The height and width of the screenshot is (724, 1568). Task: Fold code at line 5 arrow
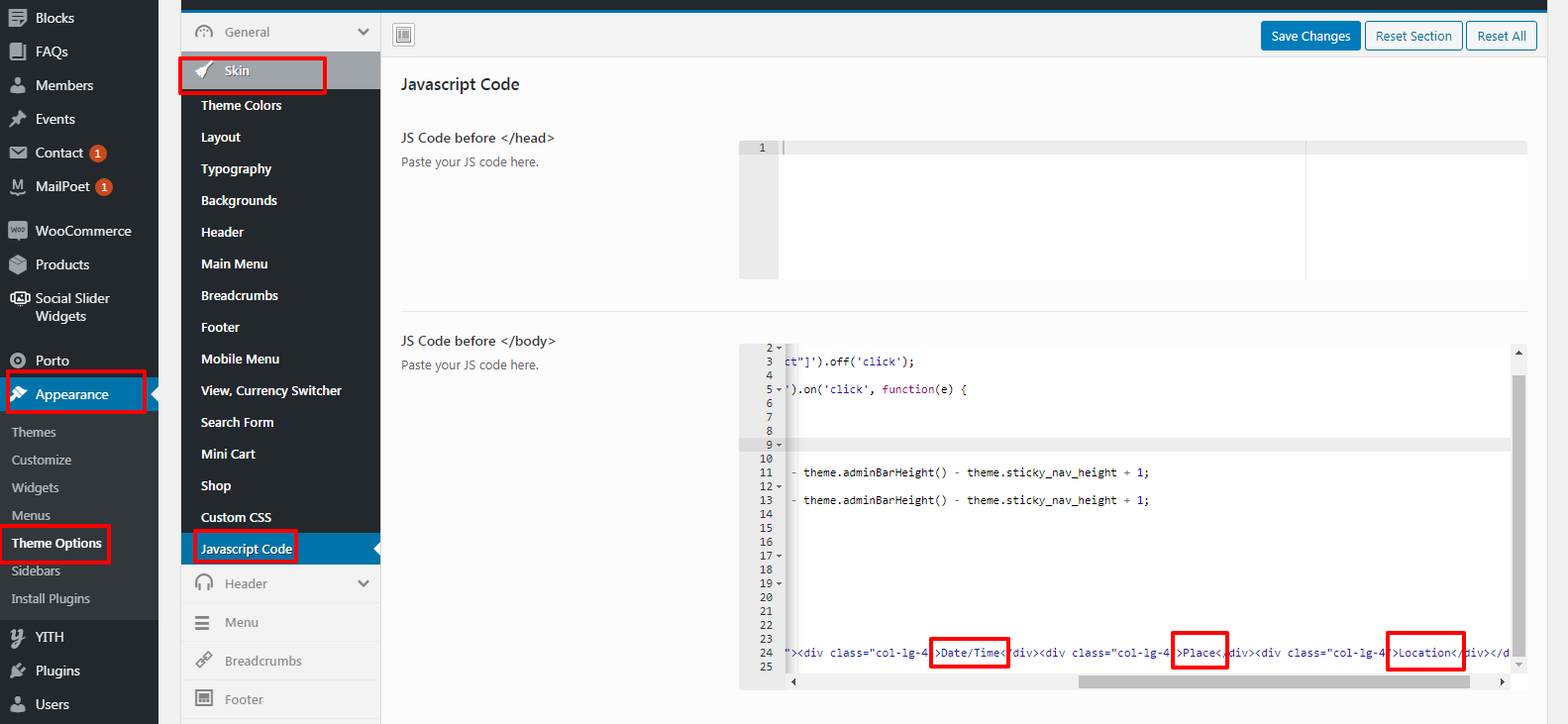tap(779, 390)
